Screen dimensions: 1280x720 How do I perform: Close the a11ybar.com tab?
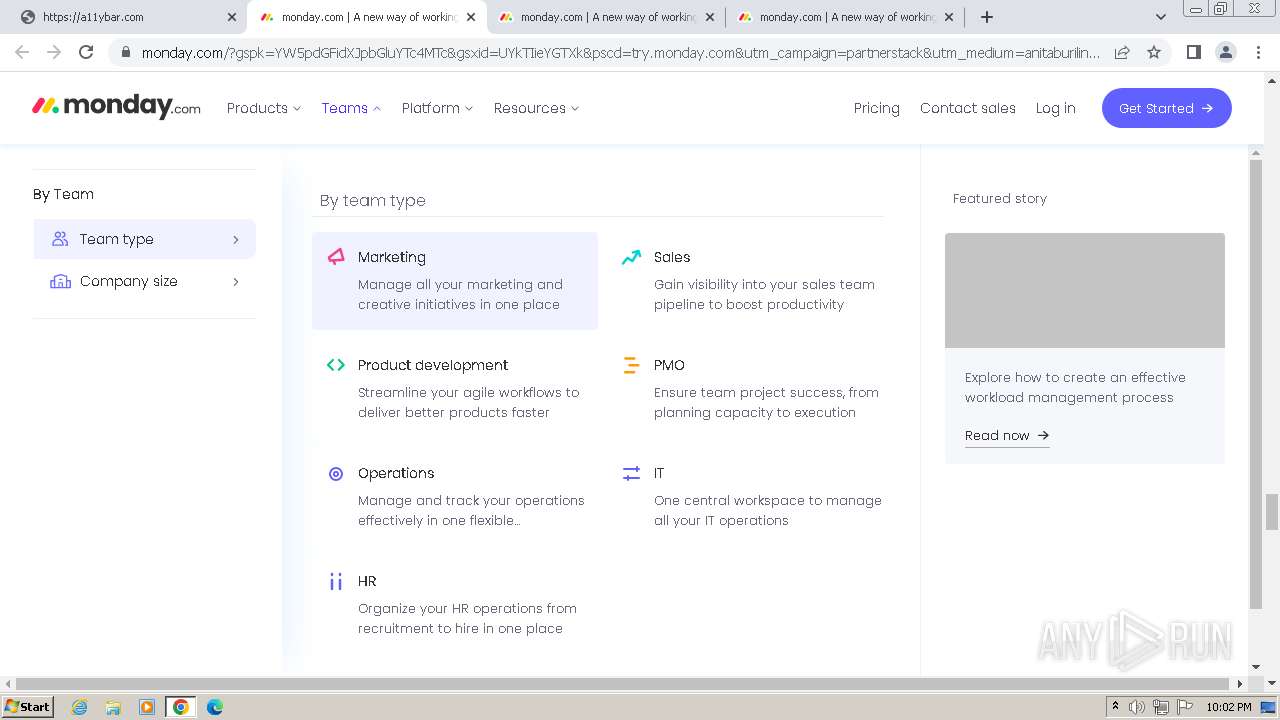click(231, 17)
